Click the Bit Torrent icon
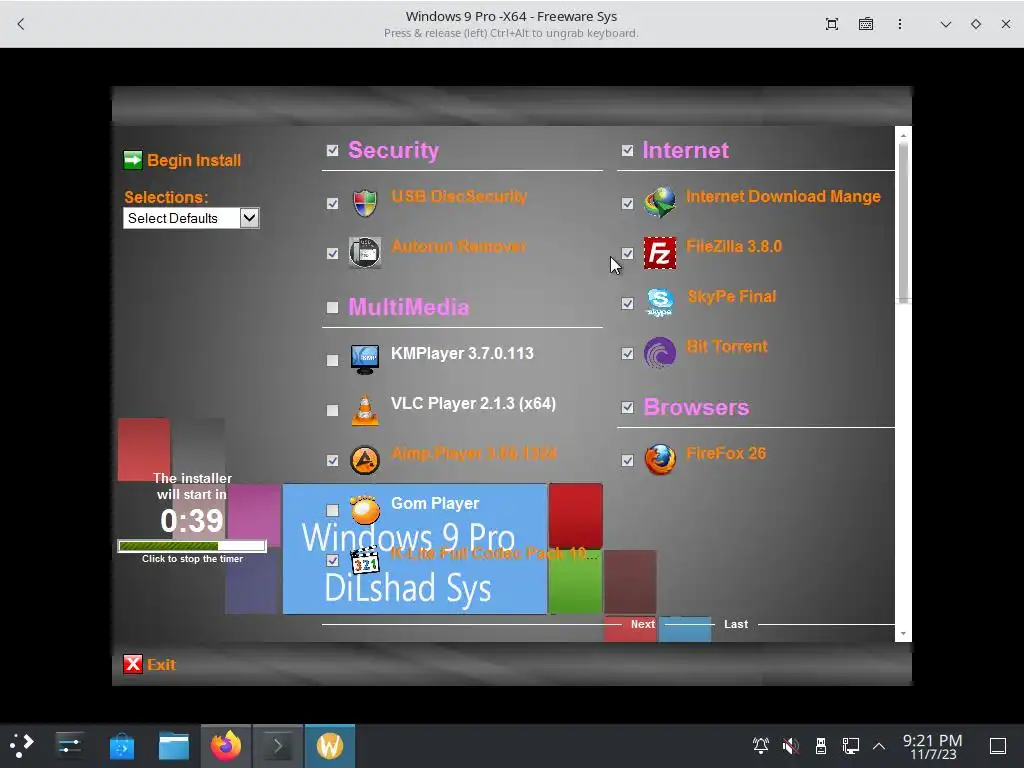Screen dimensions: 1024x768 (x=660, y=353)
